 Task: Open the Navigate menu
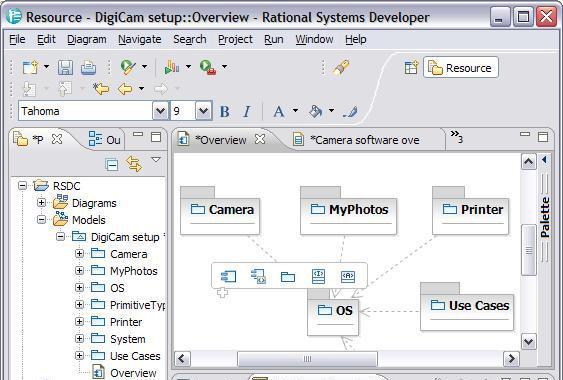pyautogui.click(x=140, y=39)
